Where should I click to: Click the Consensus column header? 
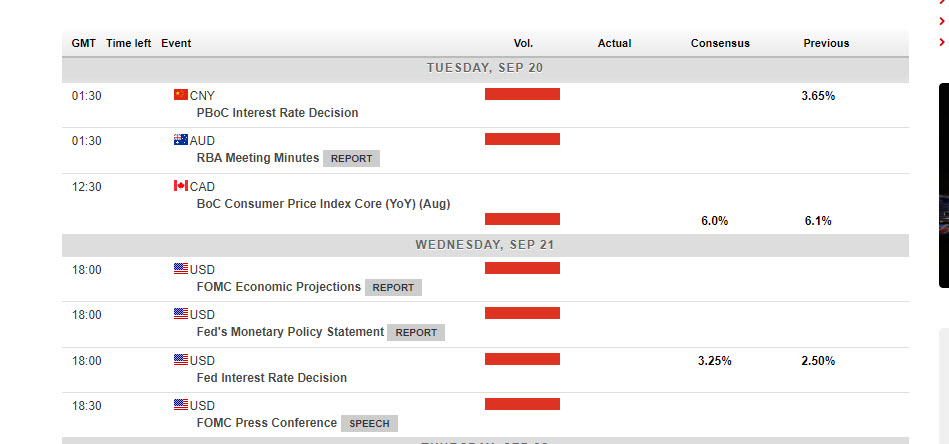719,43
